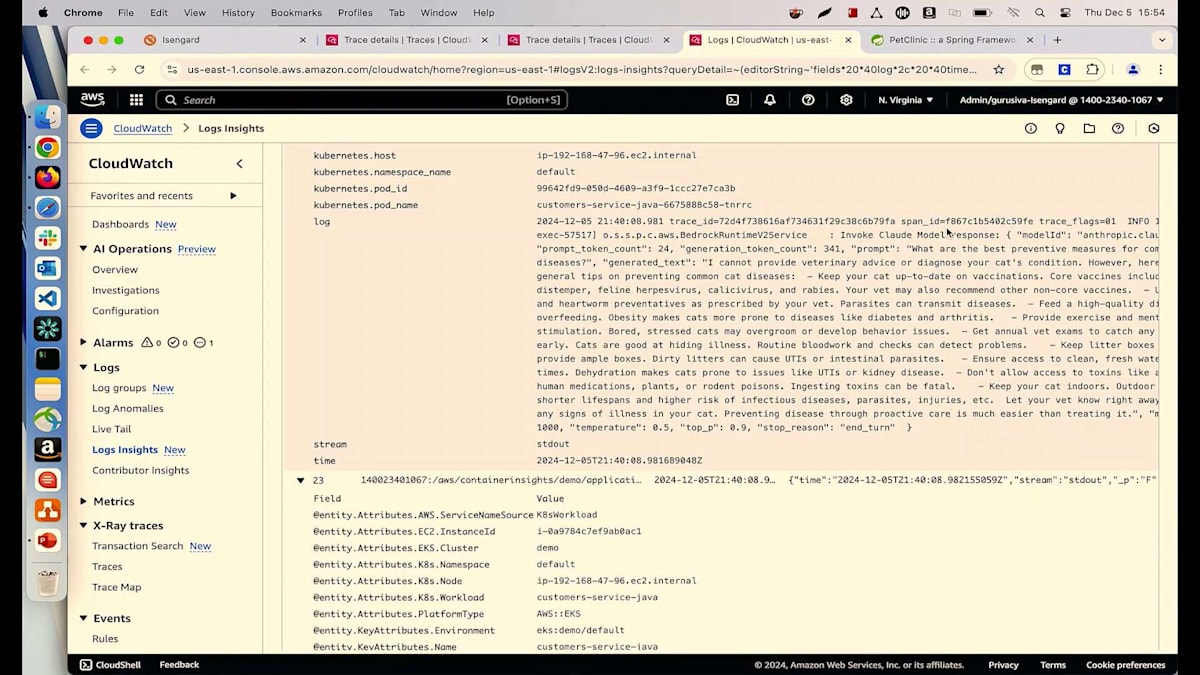Screen dimensions: 1200x675
Task: Go back in Chrome
Action: pos(84,69)
